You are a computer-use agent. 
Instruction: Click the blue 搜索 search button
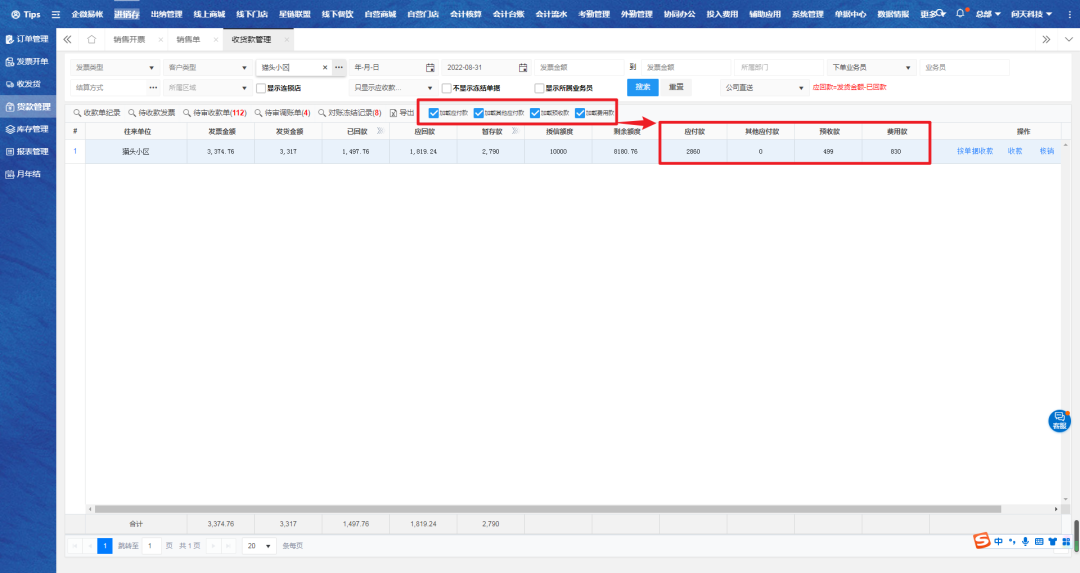point(643,88)
